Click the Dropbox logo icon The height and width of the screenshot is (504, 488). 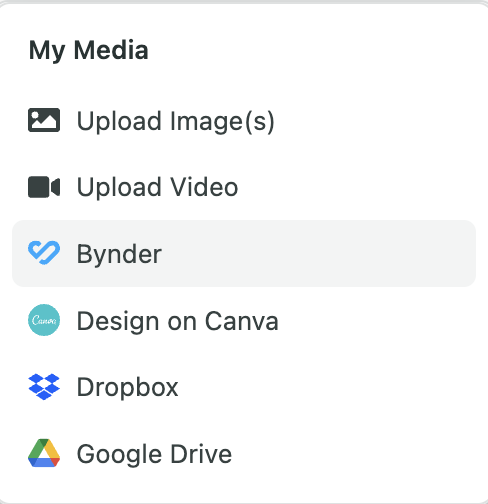point(44,387)
